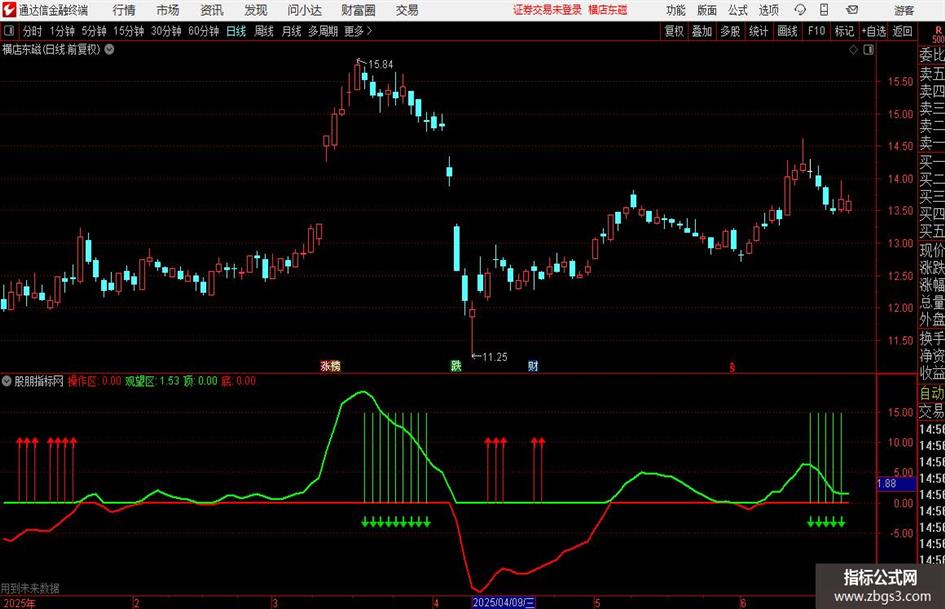Click the 涨榜 marker below the chart
945x609 pixels.
click(330, 365)
